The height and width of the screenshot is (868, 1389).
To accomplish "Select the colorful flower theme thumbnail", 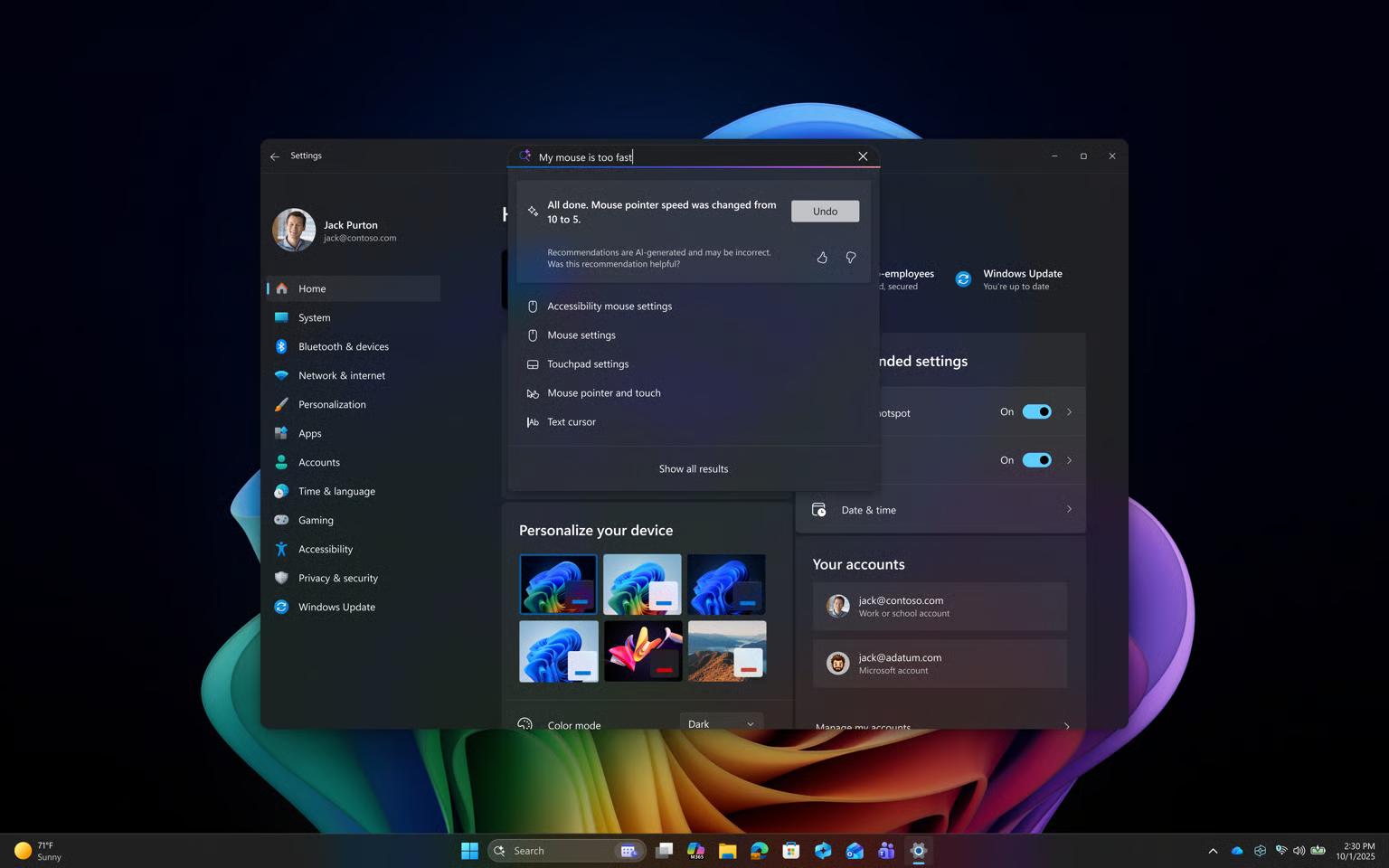I will point(642,651).
